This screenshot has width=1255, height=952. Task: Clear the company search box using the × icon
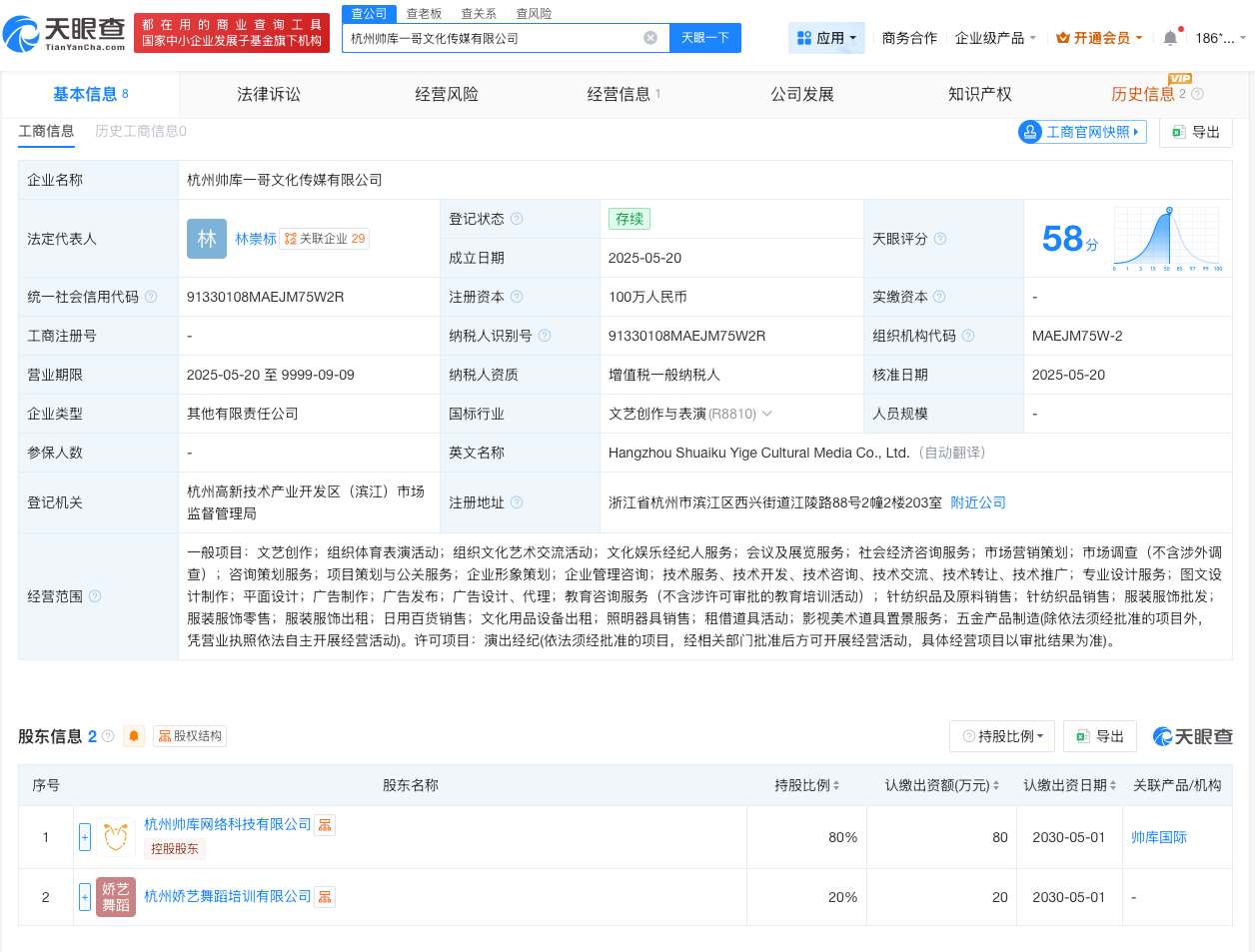[650, 37]
